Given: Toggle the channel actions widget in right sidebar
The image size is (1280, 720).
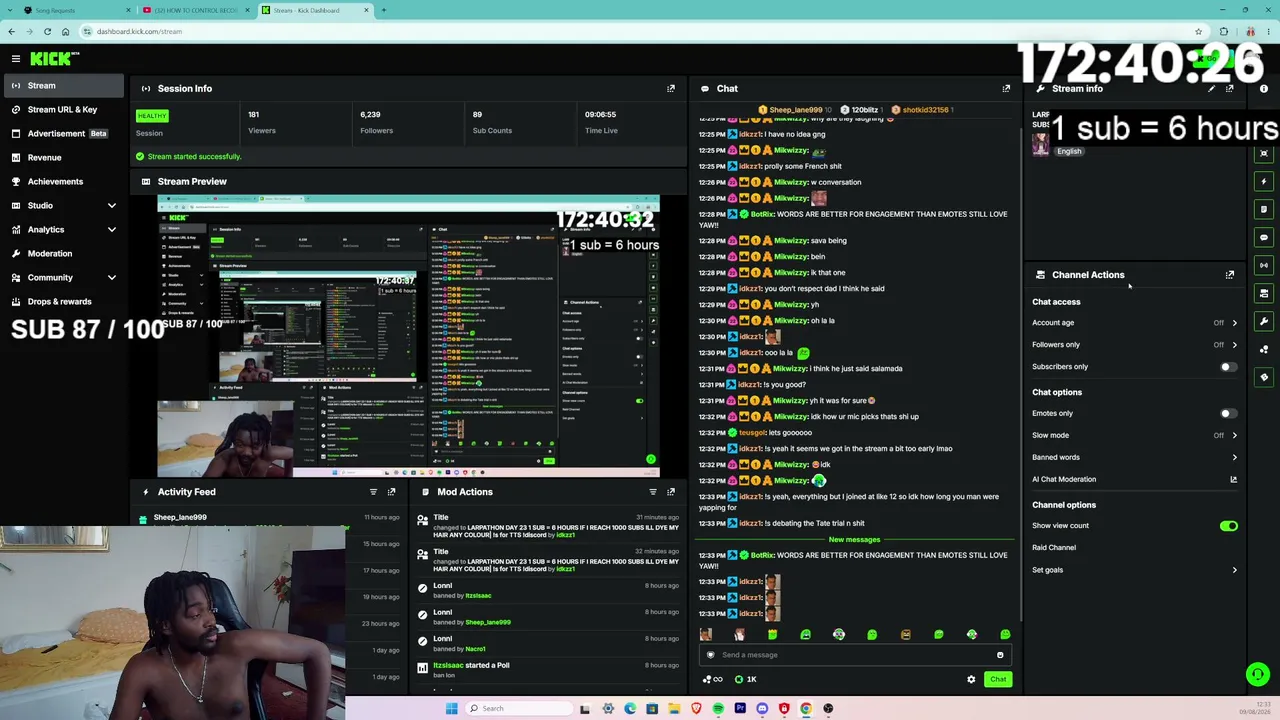Looking at the screenshot, I should pyautogui.click(x=1264, y=293).
